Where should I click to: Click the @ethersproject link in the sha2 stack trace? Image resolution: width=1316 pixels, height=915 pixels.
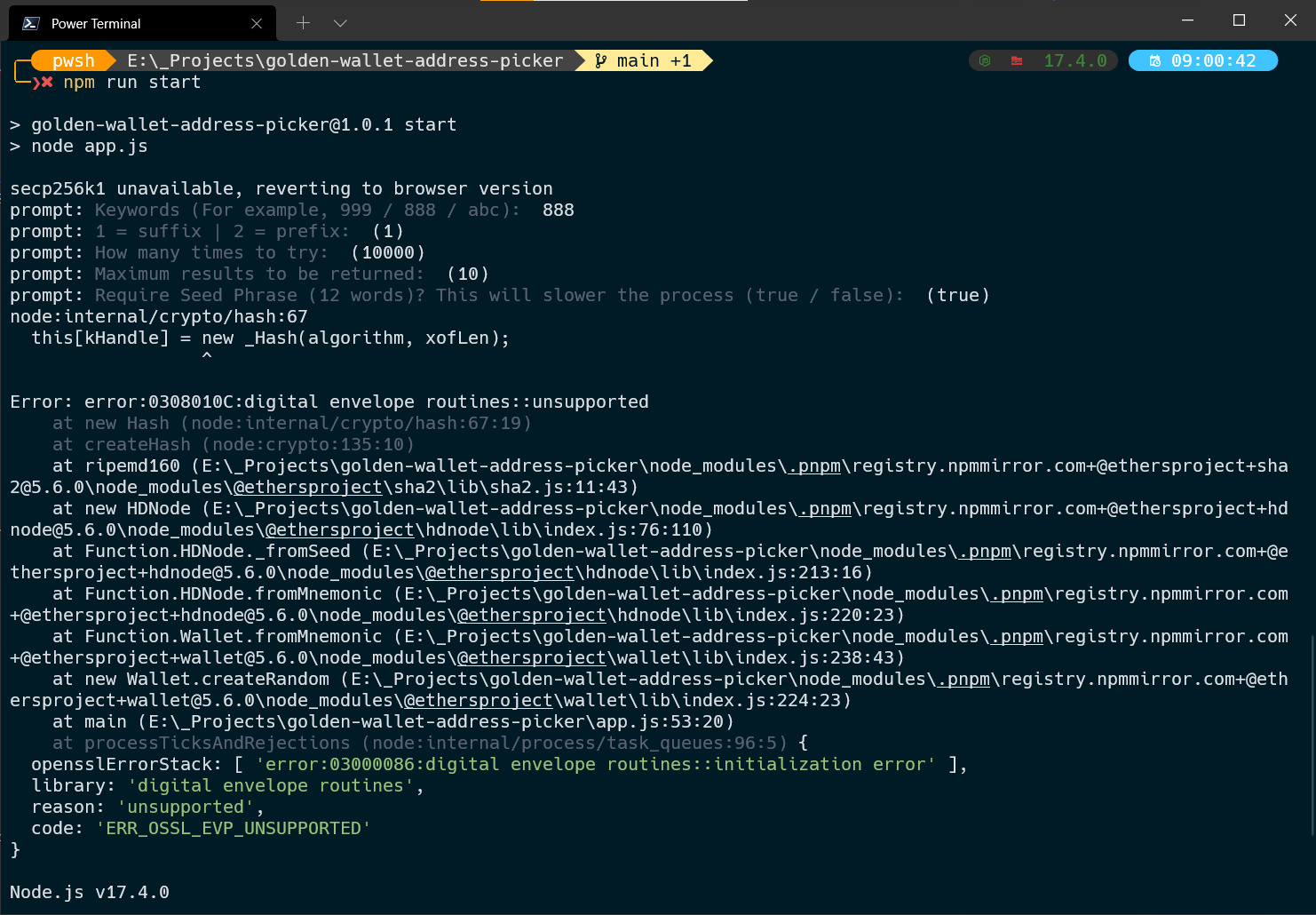point(307,487)
